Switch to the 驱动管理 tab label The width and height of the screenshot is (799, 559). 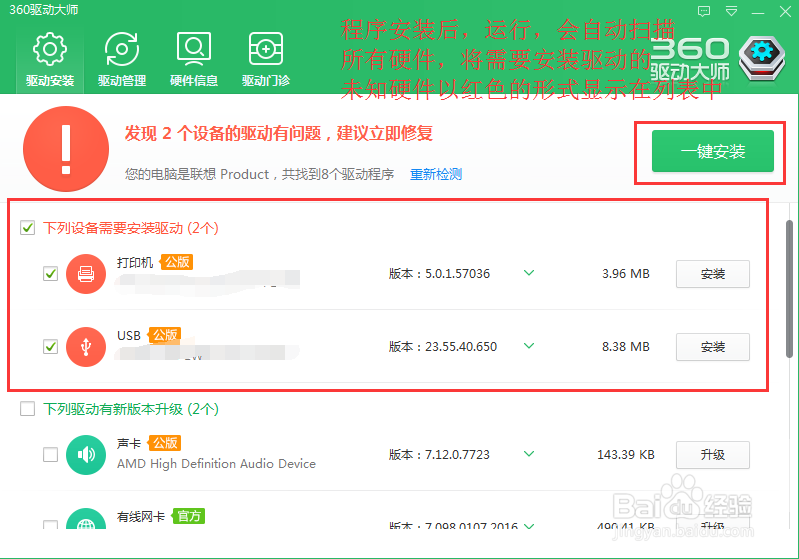[122, 81]
